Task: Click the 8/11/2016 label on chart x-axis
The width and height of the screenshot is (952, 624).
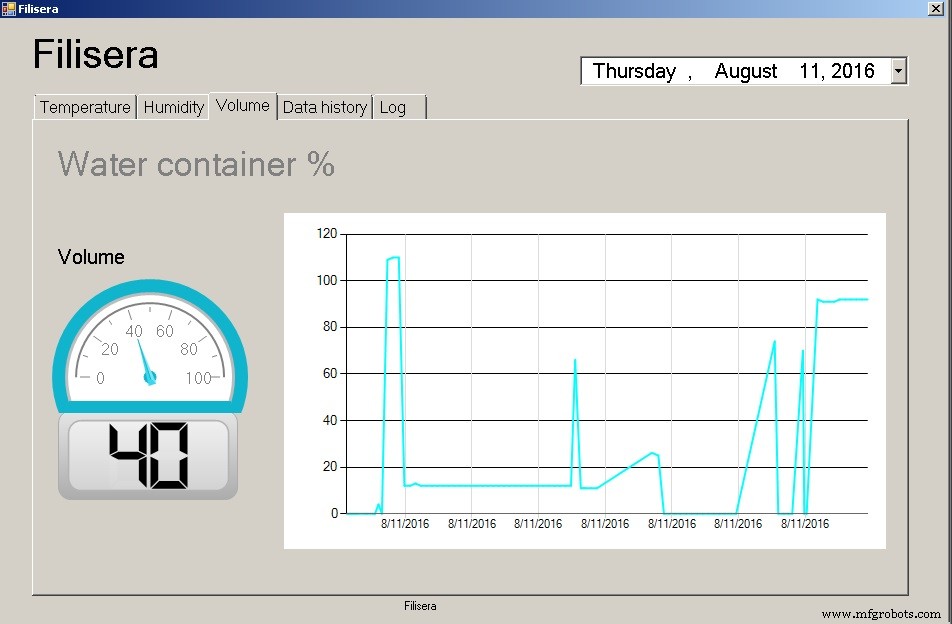Action: [x=404, y=522]
